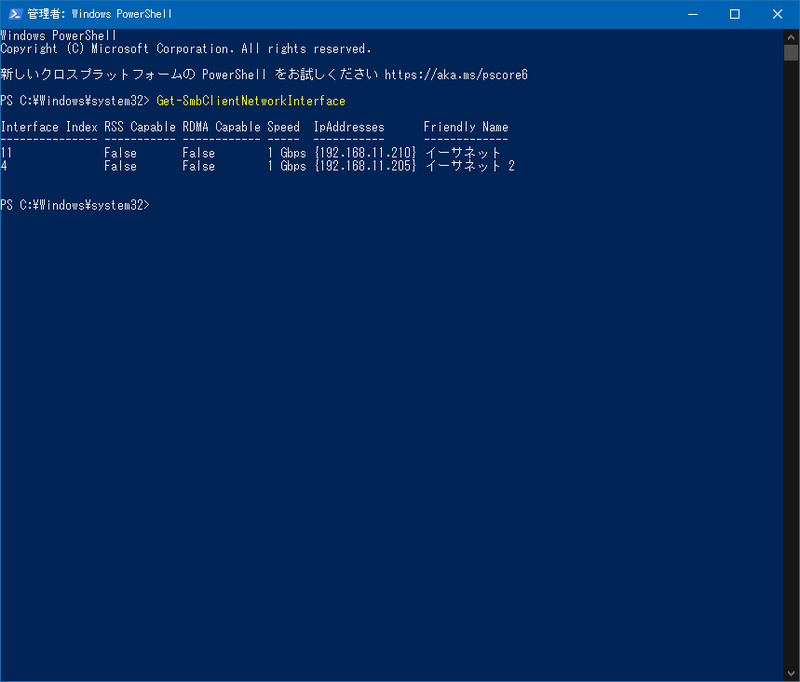Screen dimensions: 800x682
Task: Click the RDMA Capable column header
Action: tap(221, 127)
